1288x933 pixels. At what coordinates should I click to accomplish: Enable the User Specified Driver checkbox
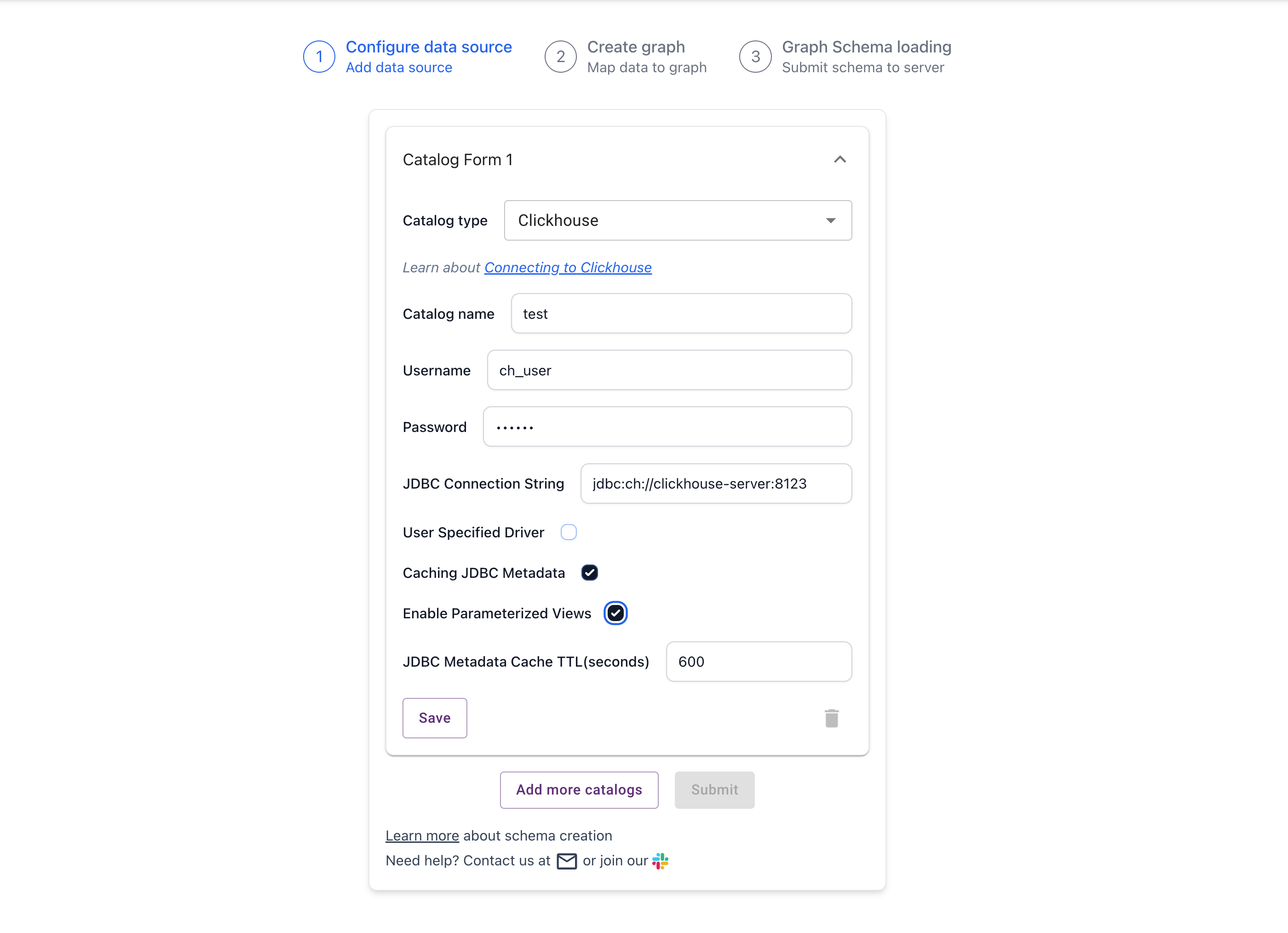click(x=569, y=532)
